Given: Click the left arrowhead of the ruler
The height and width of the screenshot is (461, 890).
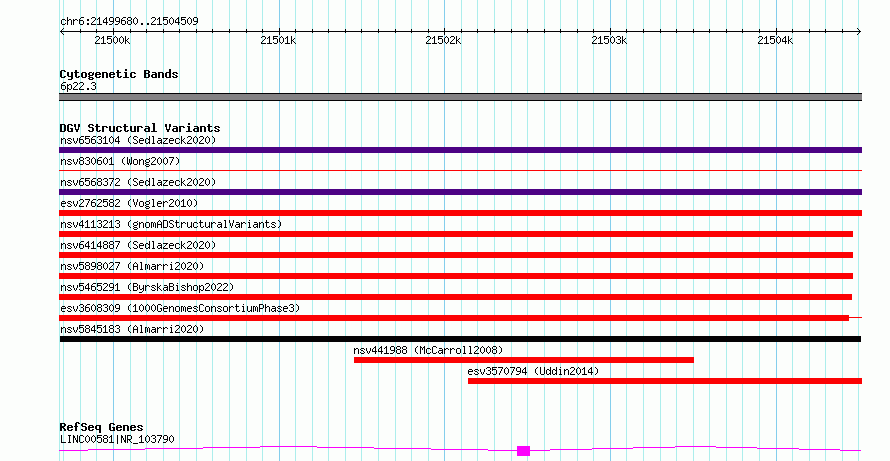Looking at the screenshot, I should click(x=62, y=32).
